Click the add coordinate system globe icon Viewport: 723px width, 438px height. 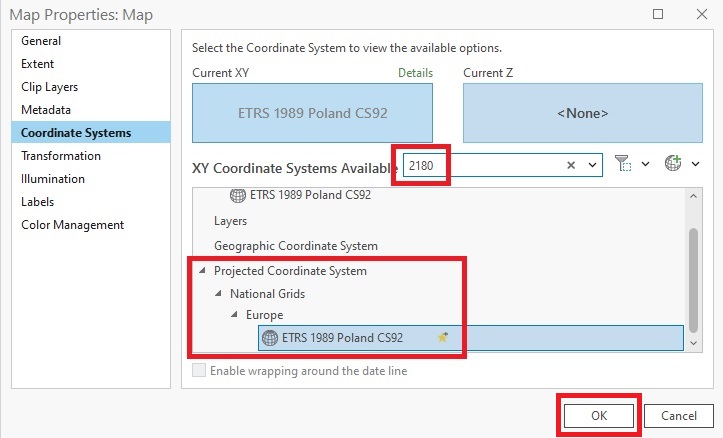tap(673, 164)
